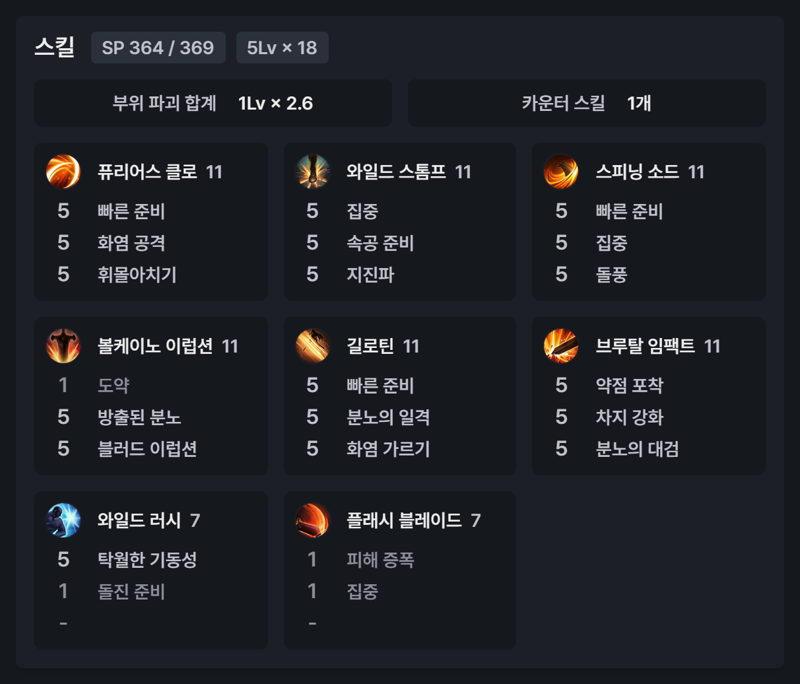Screen dimensions: 800x684
Task: Click the 와일드 스톰프 skill icon
Action: tap(312, 172)
